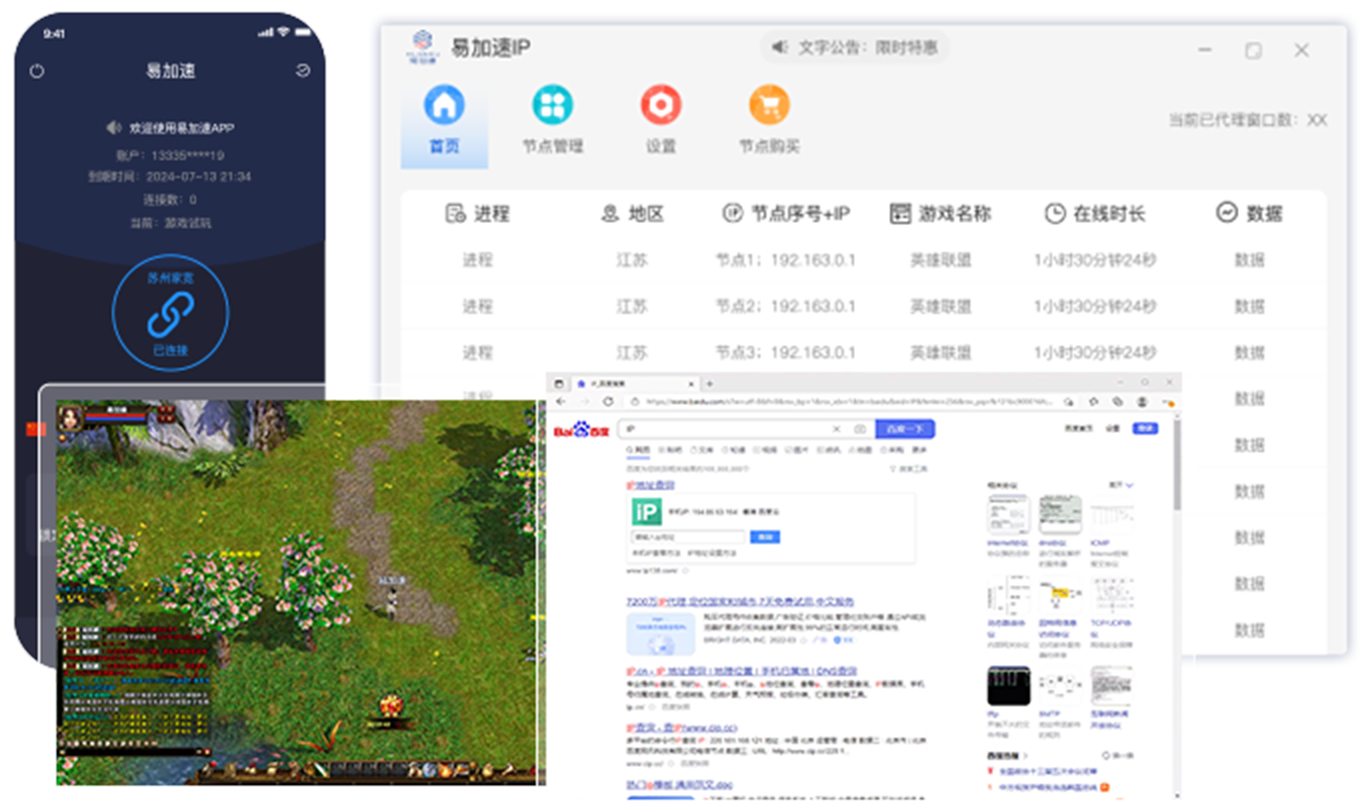1366x812 pixels.
Task: Open a new browser tab with plus
Action: coord(710,383)
